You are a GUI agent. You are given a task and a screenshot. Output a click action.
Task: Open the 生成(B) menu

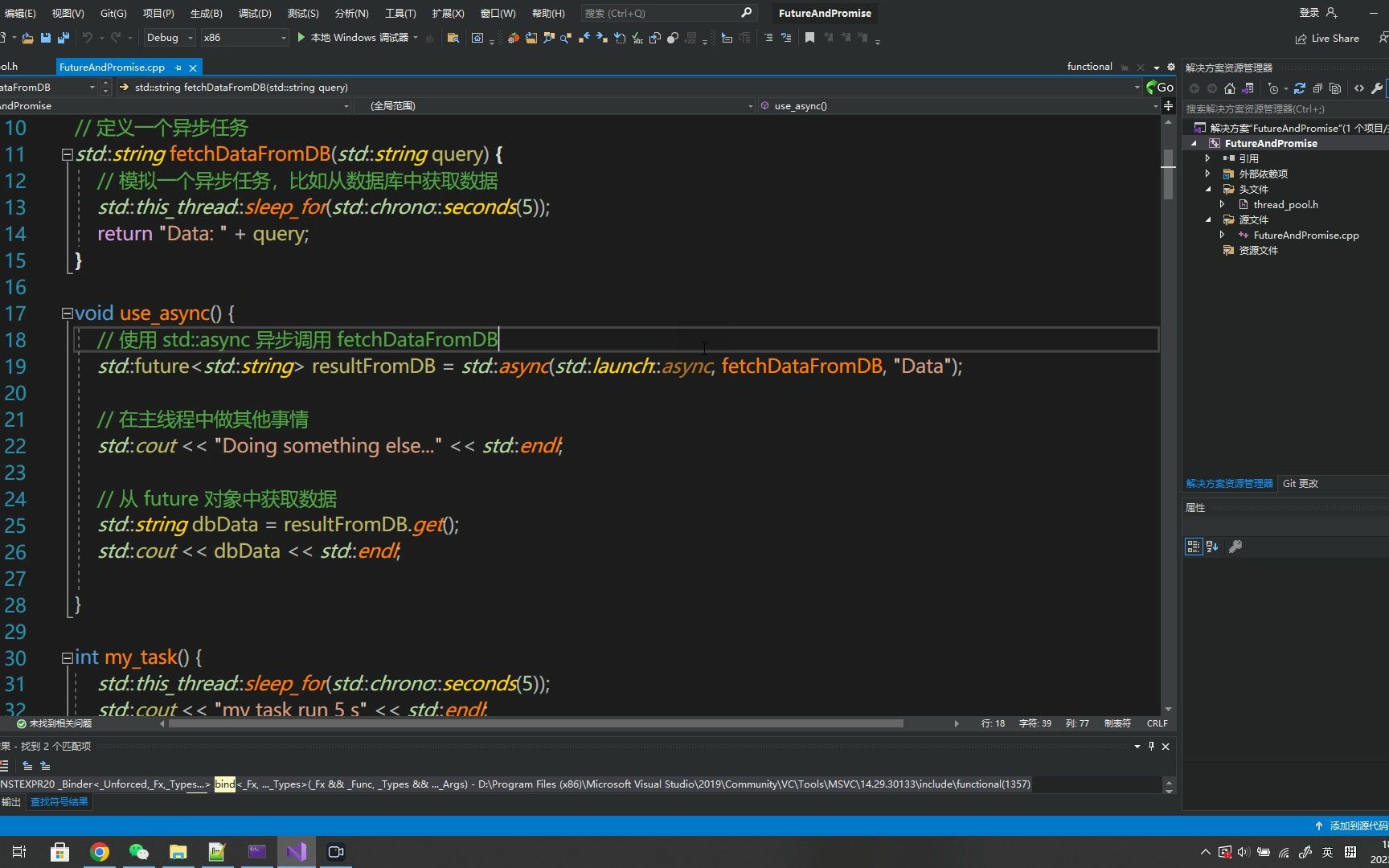pyautogui.click(x=206, y=13)
